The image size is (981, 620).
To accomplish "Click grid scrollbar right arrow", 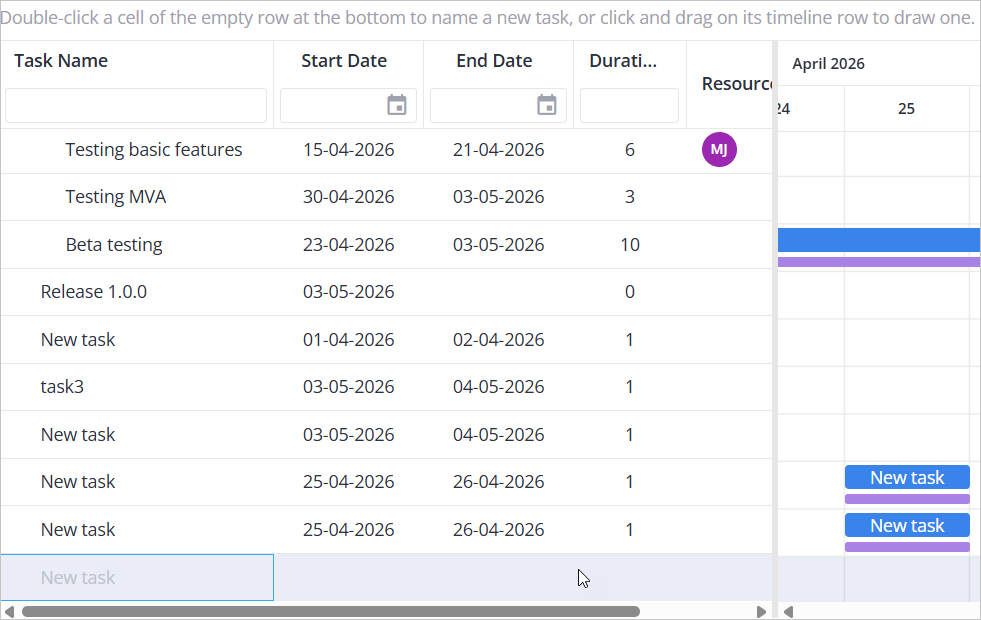I will [x=761, y=611].
